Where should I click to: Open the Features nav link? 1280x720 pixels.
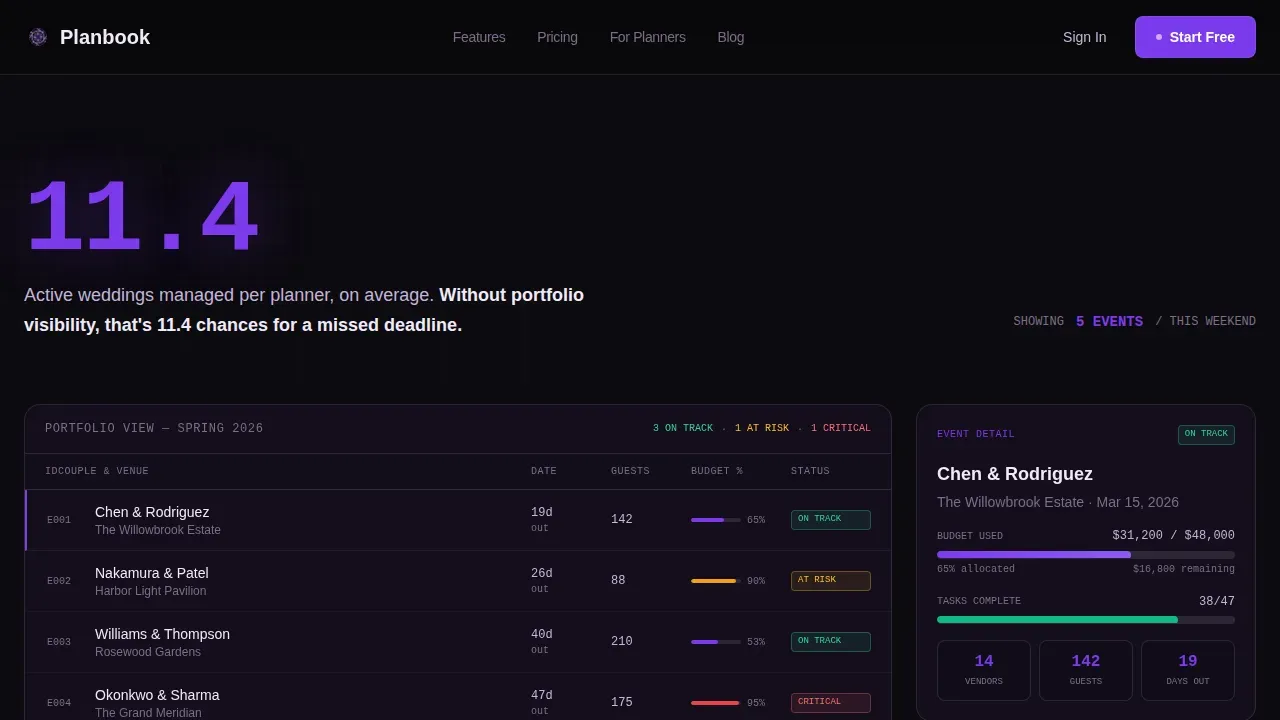(479, 37)
